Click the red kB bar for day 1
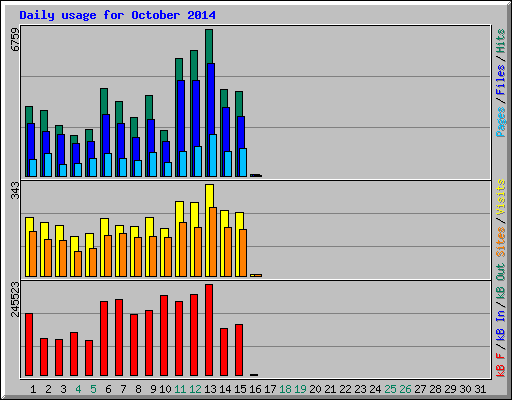Screen dimensions: 512x400 [29, 345]
